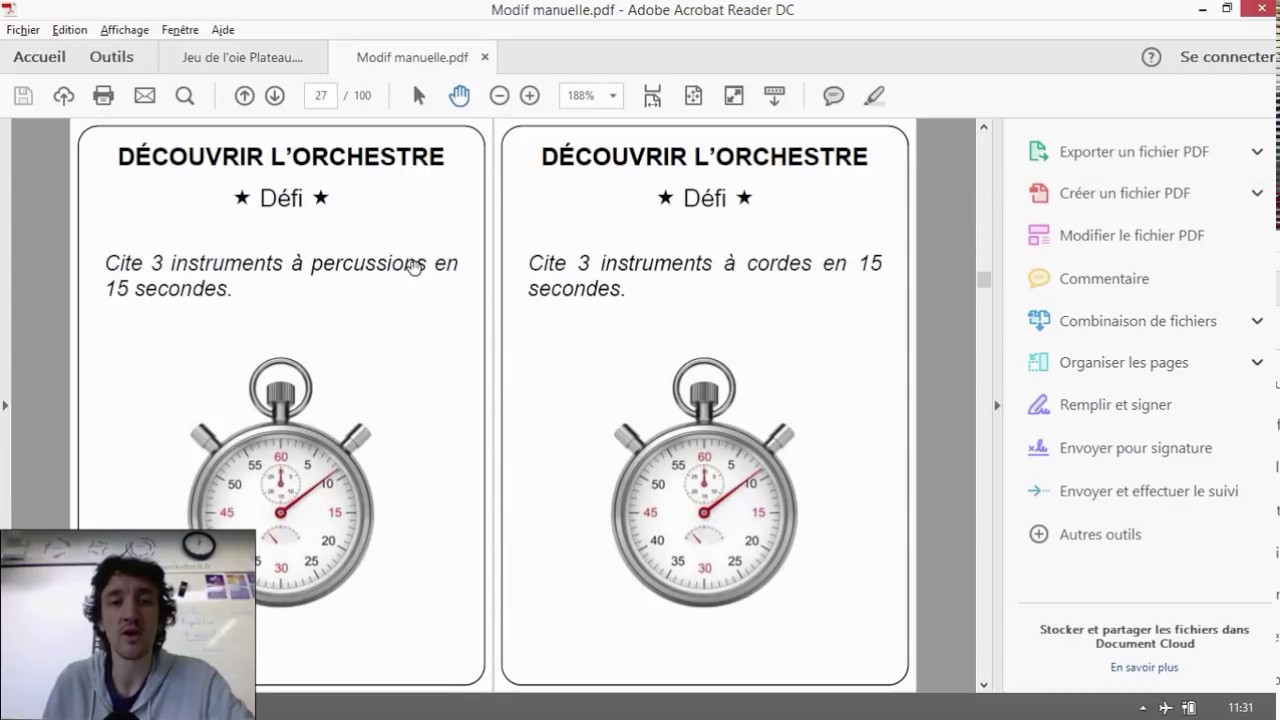Viewport: 1280px width, 720px height.
Task: Click the airplane mode tray icon
Action: 1165,708
